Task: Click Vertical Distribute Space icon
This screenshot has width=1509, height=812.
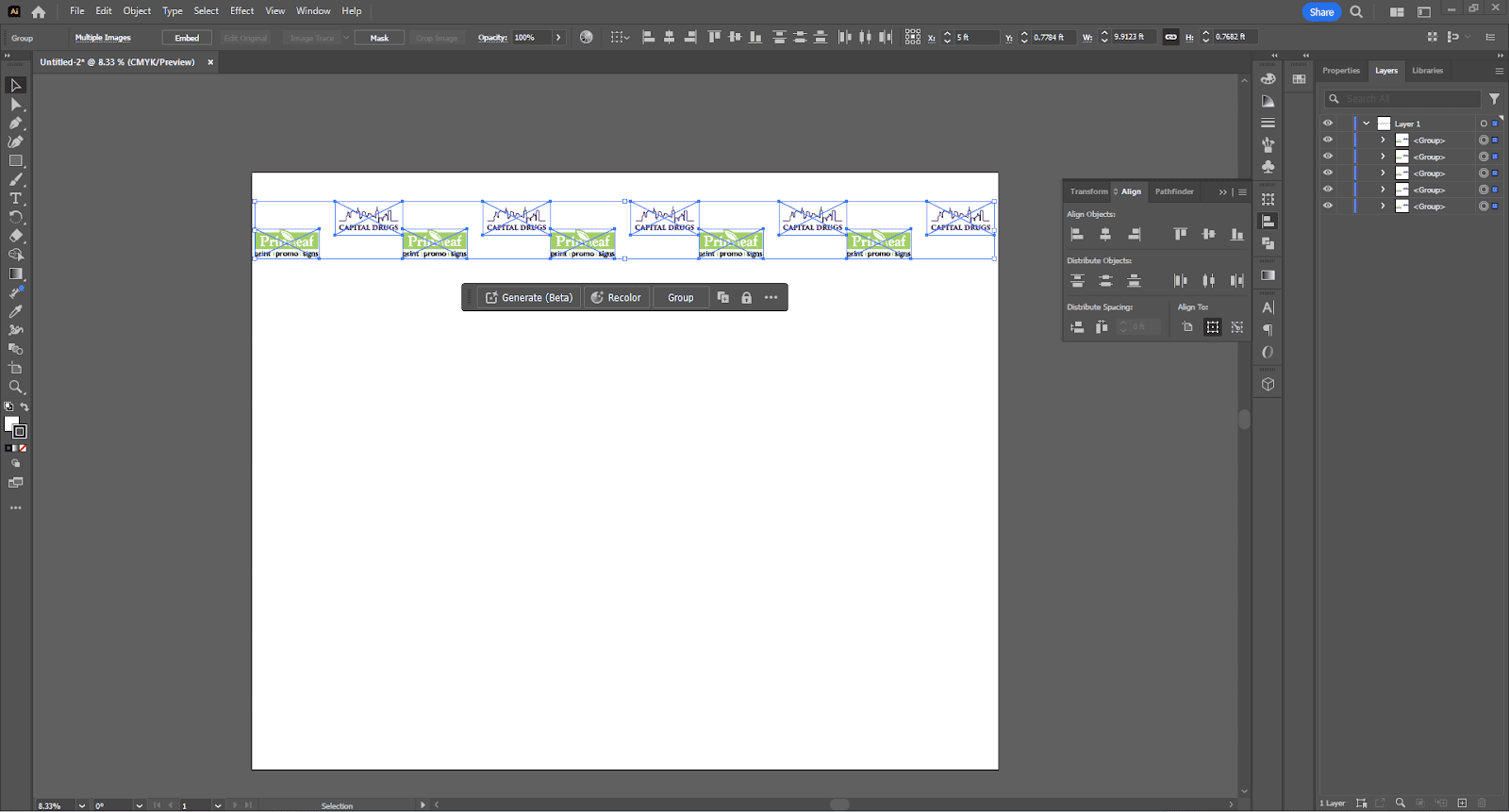Action: tap(1077, 327)
